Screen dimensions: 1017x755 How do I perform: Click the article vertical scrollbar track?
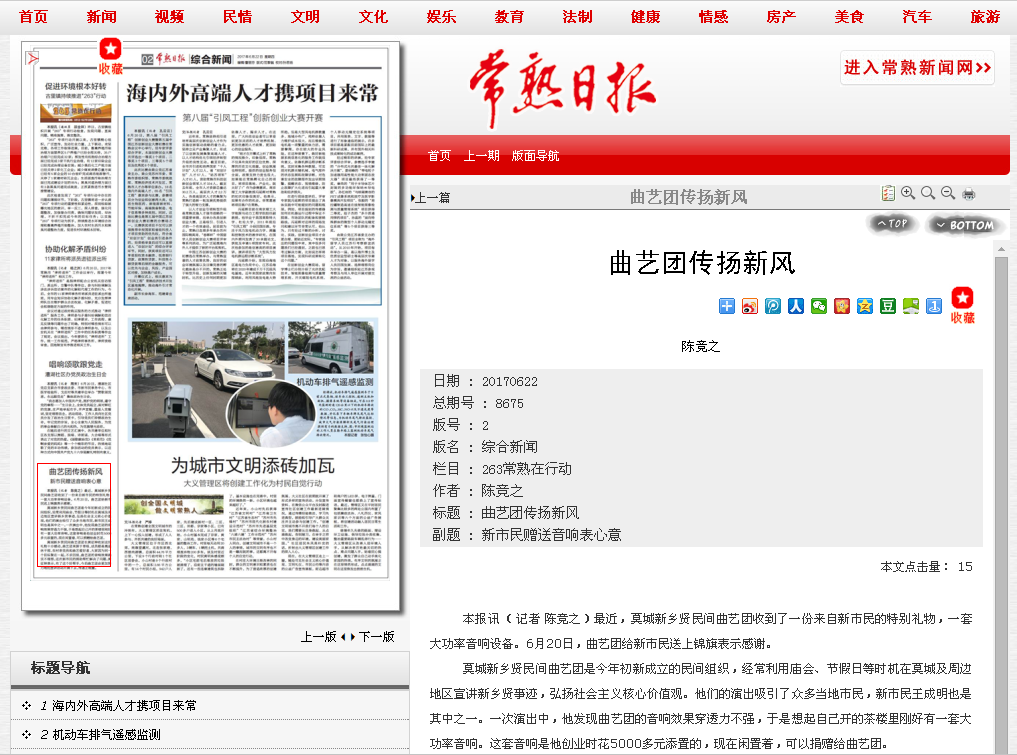[x=1001, y=505]
